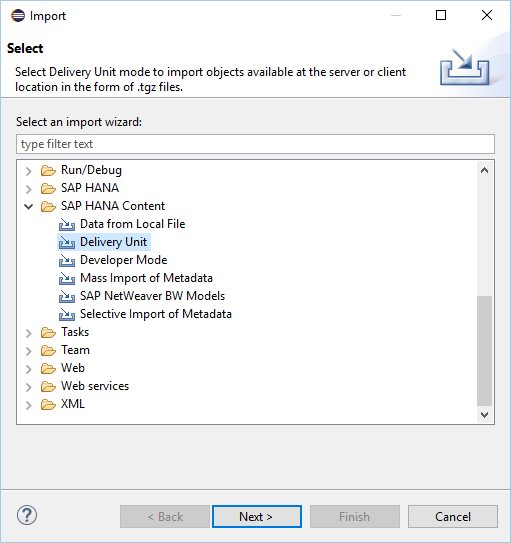Select SAP NetWeaver BW Models wizard
The image size is (511, 543).
(x=153, y=296)
